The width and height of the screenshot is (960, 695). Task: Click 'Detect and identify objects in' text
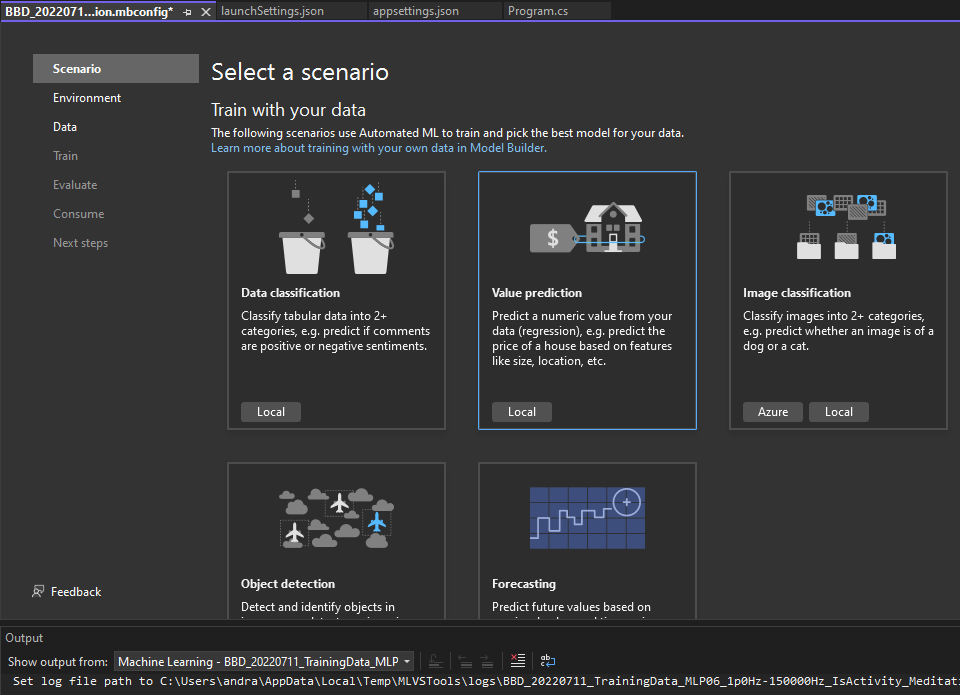[x=318, y=607]
